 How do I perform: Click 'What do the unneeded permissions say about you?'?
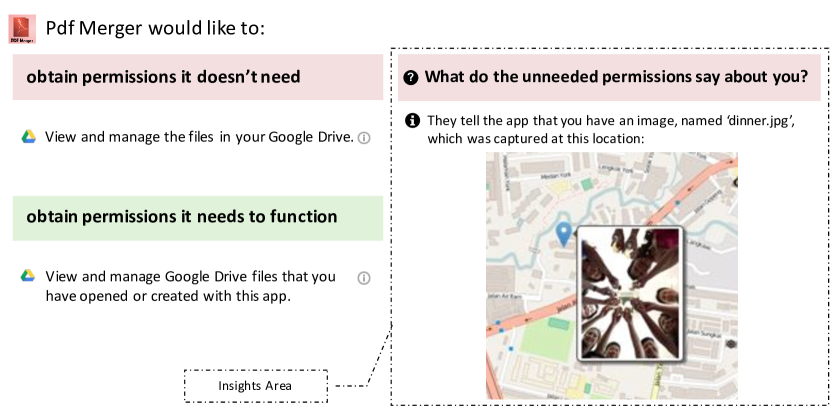(616, 77)
